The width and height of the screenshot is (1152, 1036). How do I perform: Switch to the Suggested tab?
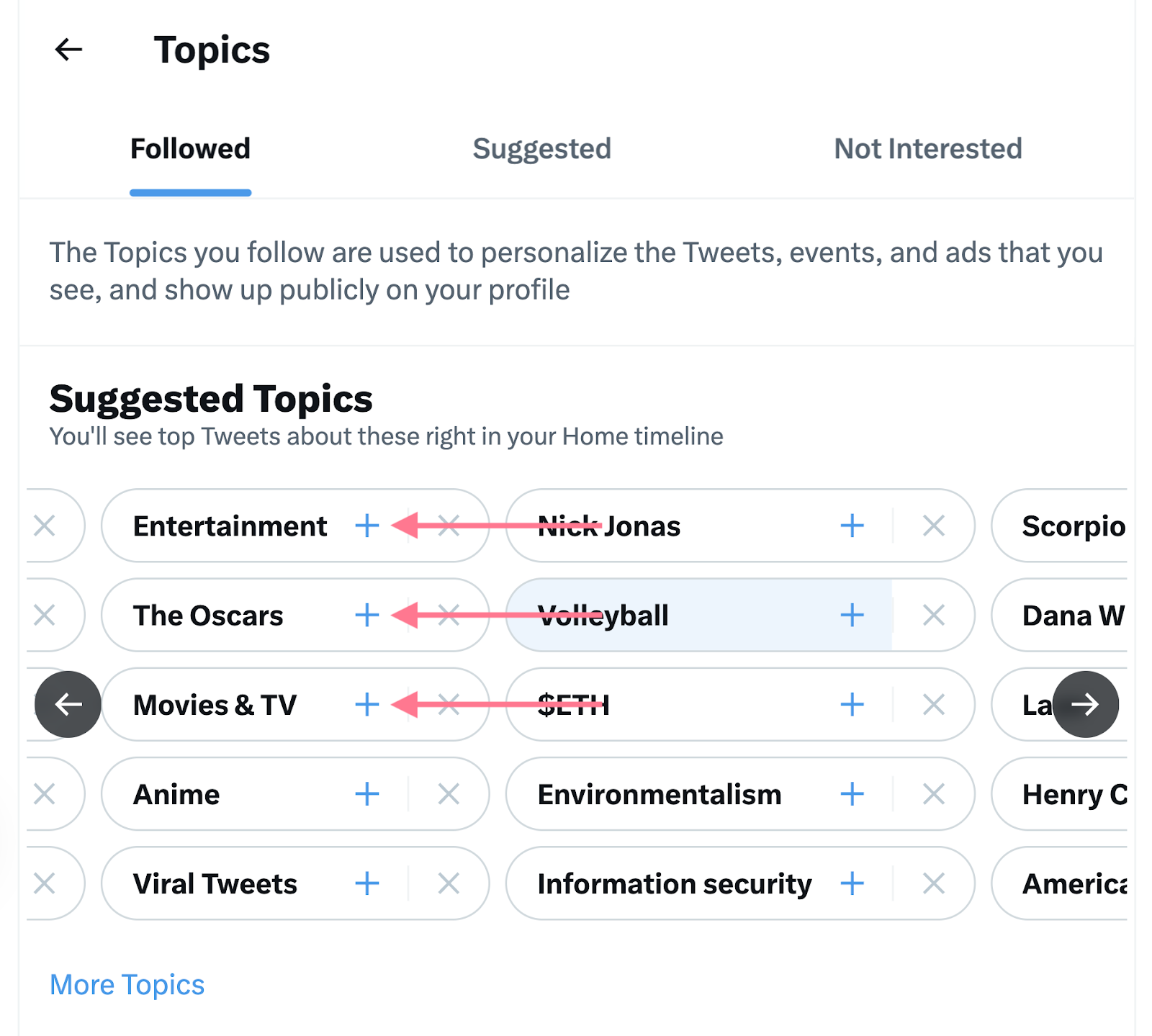click(541, 149)
